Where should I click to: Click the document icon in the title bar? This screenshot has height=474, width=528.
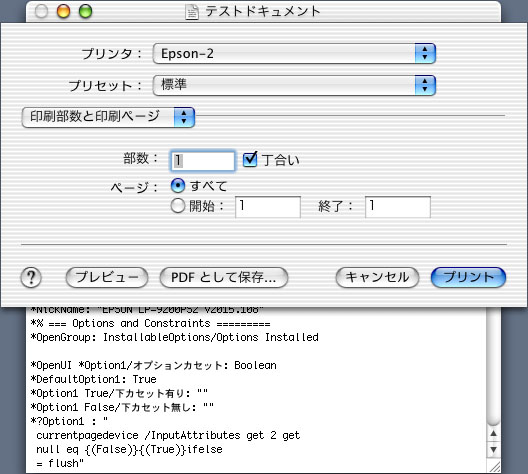[192, 11]
